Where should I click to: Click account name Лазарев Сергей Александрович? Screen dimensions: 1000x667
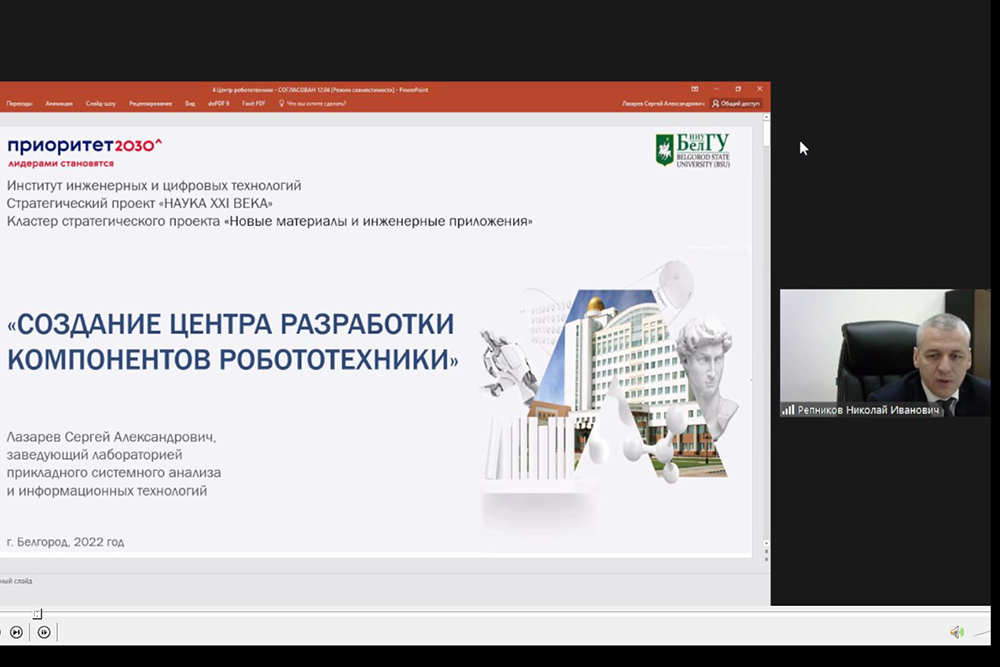[x=663, y=103]
